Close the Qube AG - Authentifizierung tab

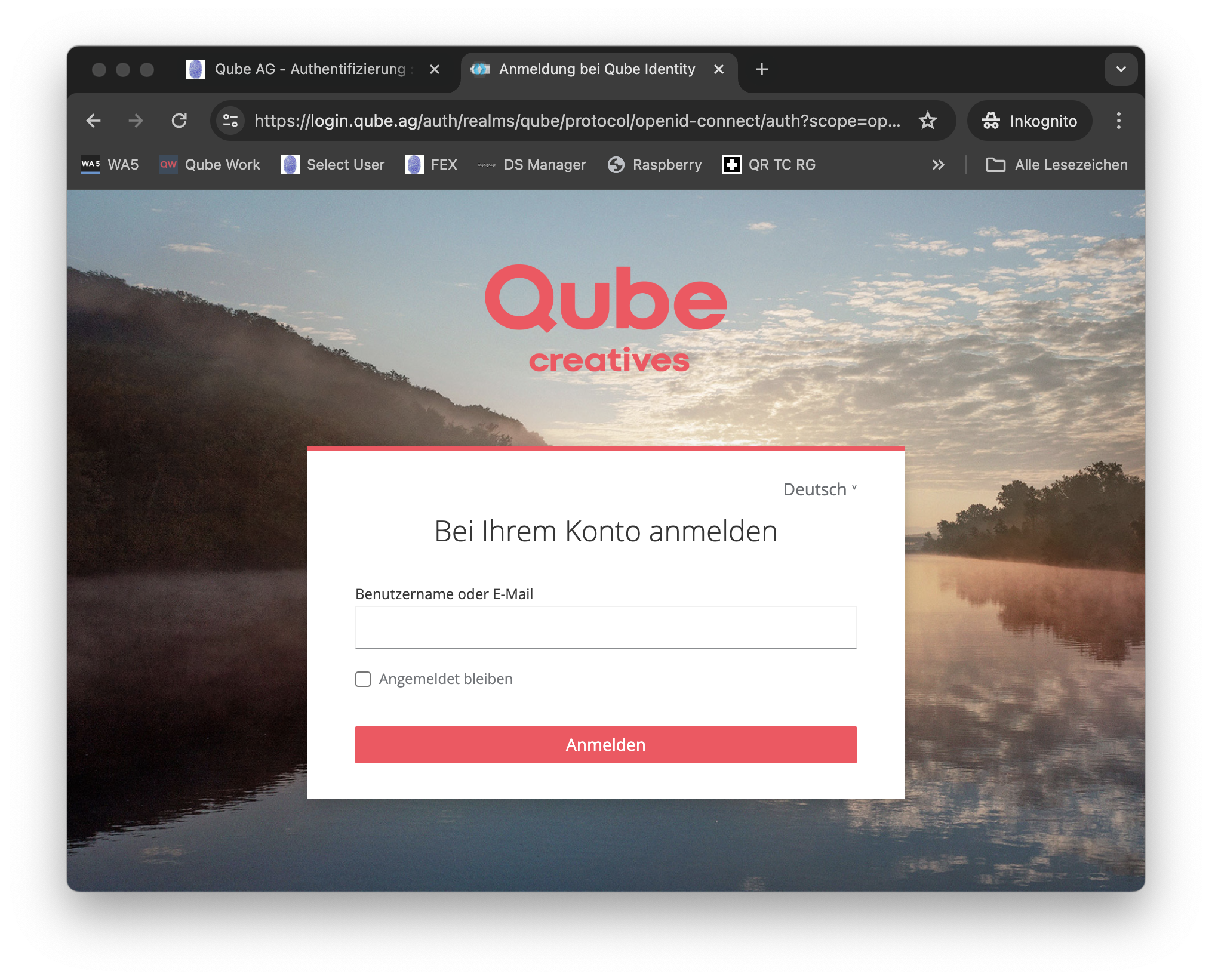coord(435,70)
